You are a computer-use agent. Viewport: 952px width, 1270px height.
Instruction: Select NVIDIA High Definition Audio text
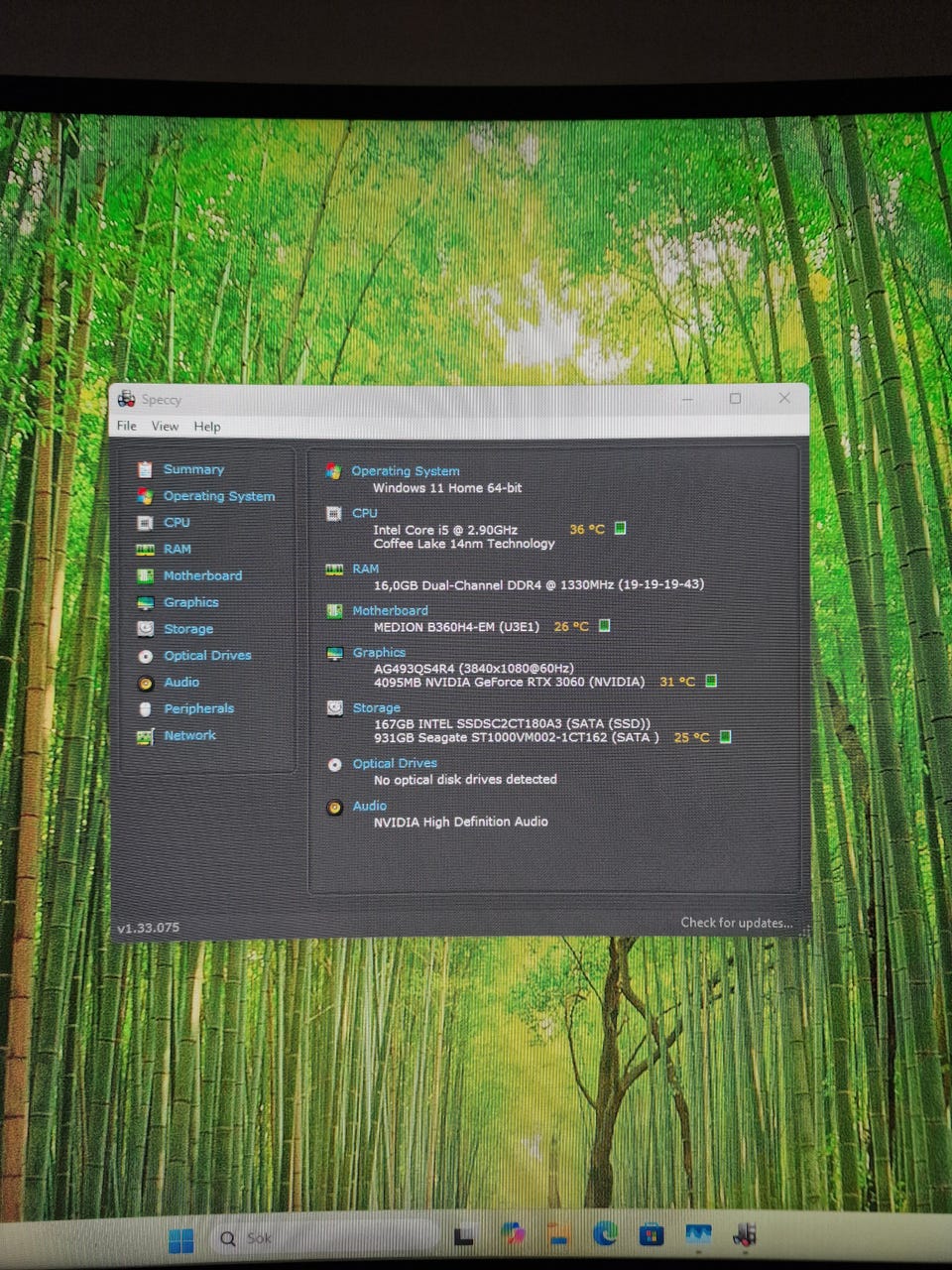pyautogui.click(x=460, y=822)
